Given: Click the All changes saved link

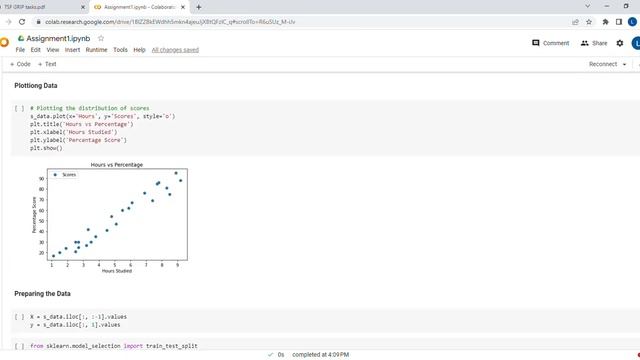Looking at the screenshot, I should 175,50.
